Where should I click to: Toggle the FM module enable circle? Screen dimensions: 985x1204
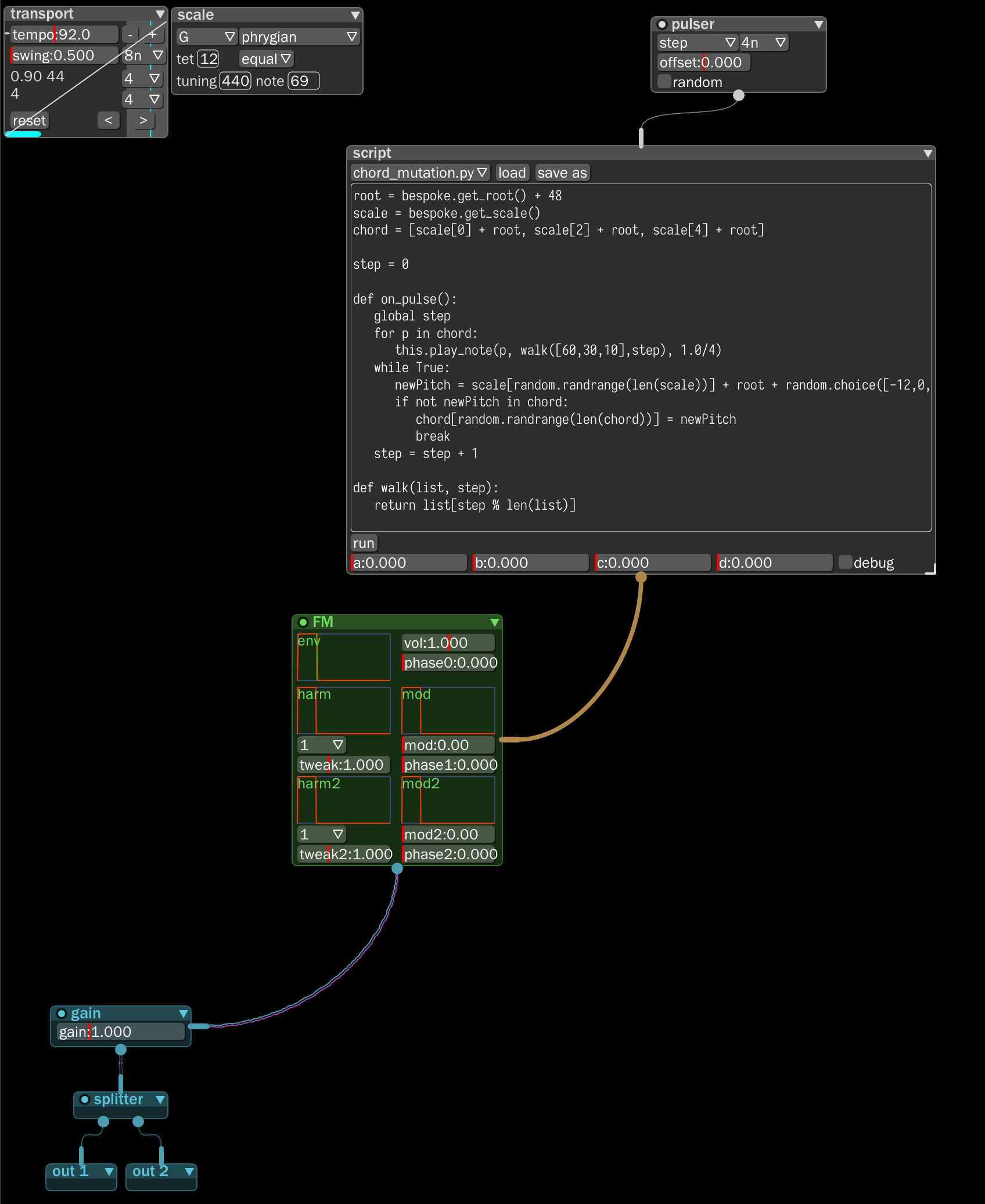tap(302, 621)
